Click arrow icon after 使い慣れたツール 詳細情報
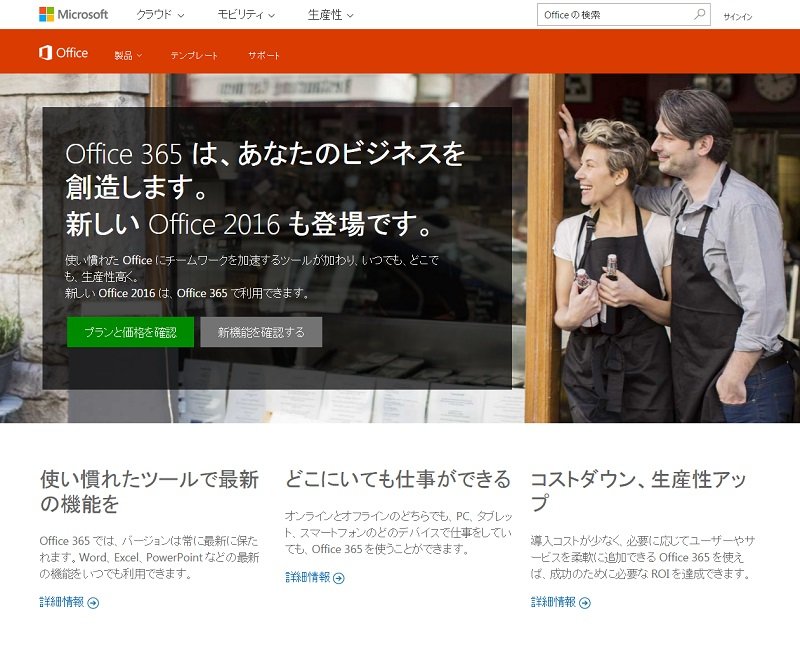The height and width of the screenshot is (664, 800). [93, 603]
